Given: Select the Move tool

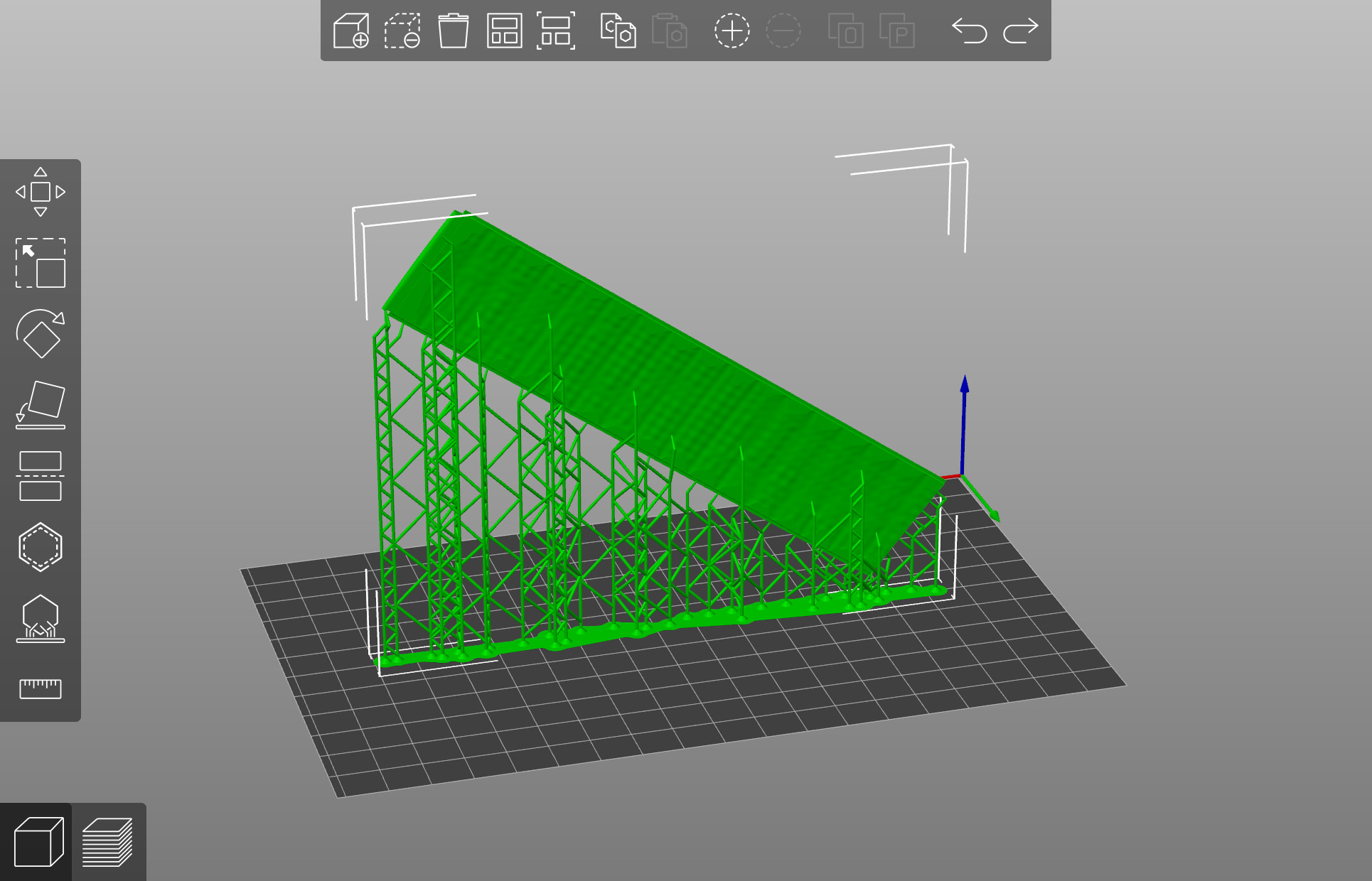Looking at the screenshot, I should coord(41,192).
